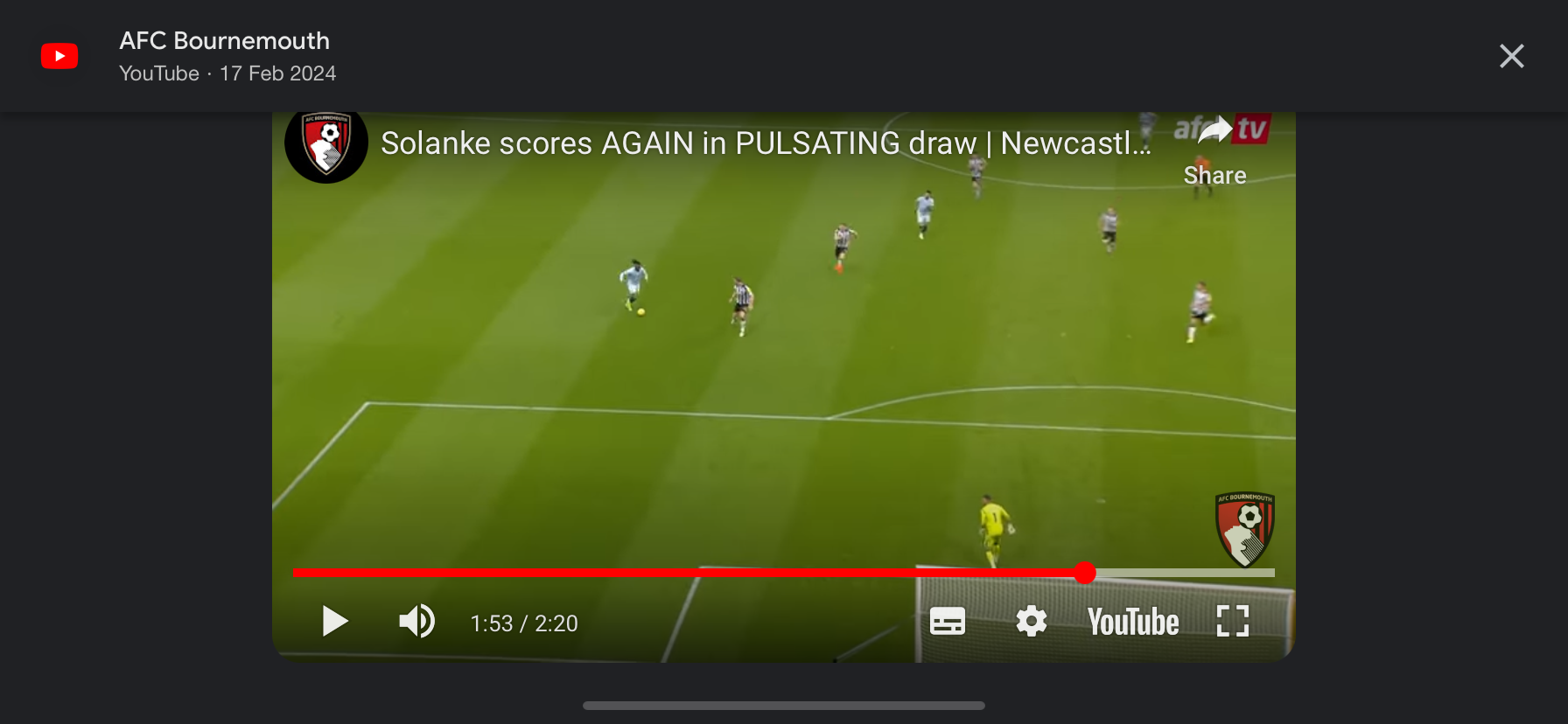
Task: Open AFC Bournemouth header title
Action: (225, 40)
